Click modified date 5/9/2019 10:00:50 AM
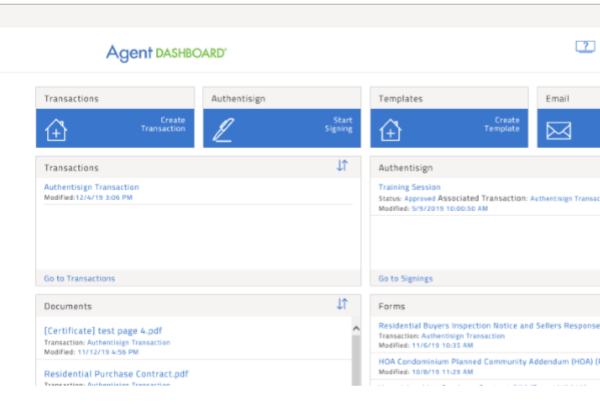This screenshot has height=414, width=600. click(450, 209)
